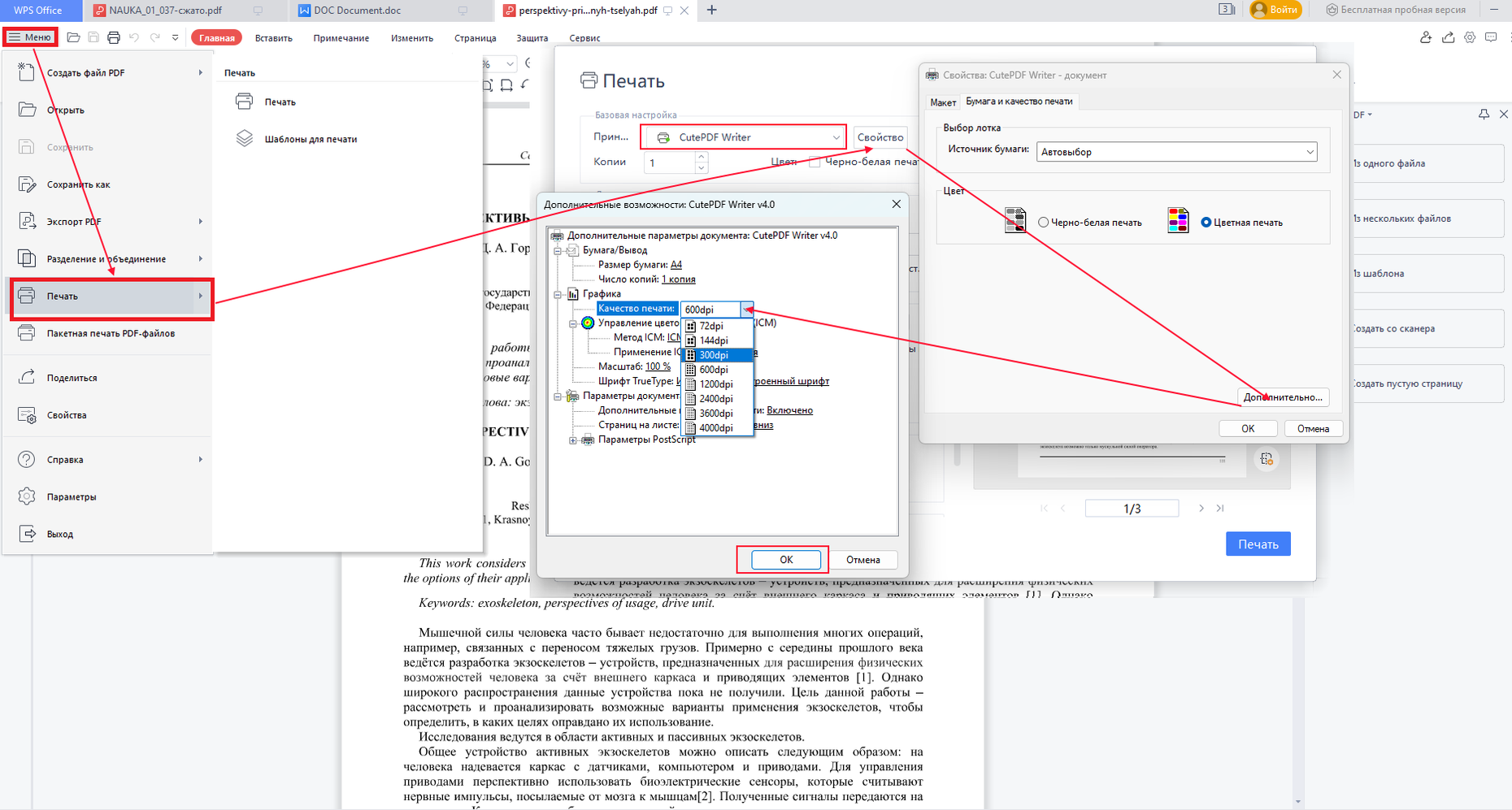
Task: Switch to the Главная ribbon tab
Action: pyautogui.click(x=217, y=37)
